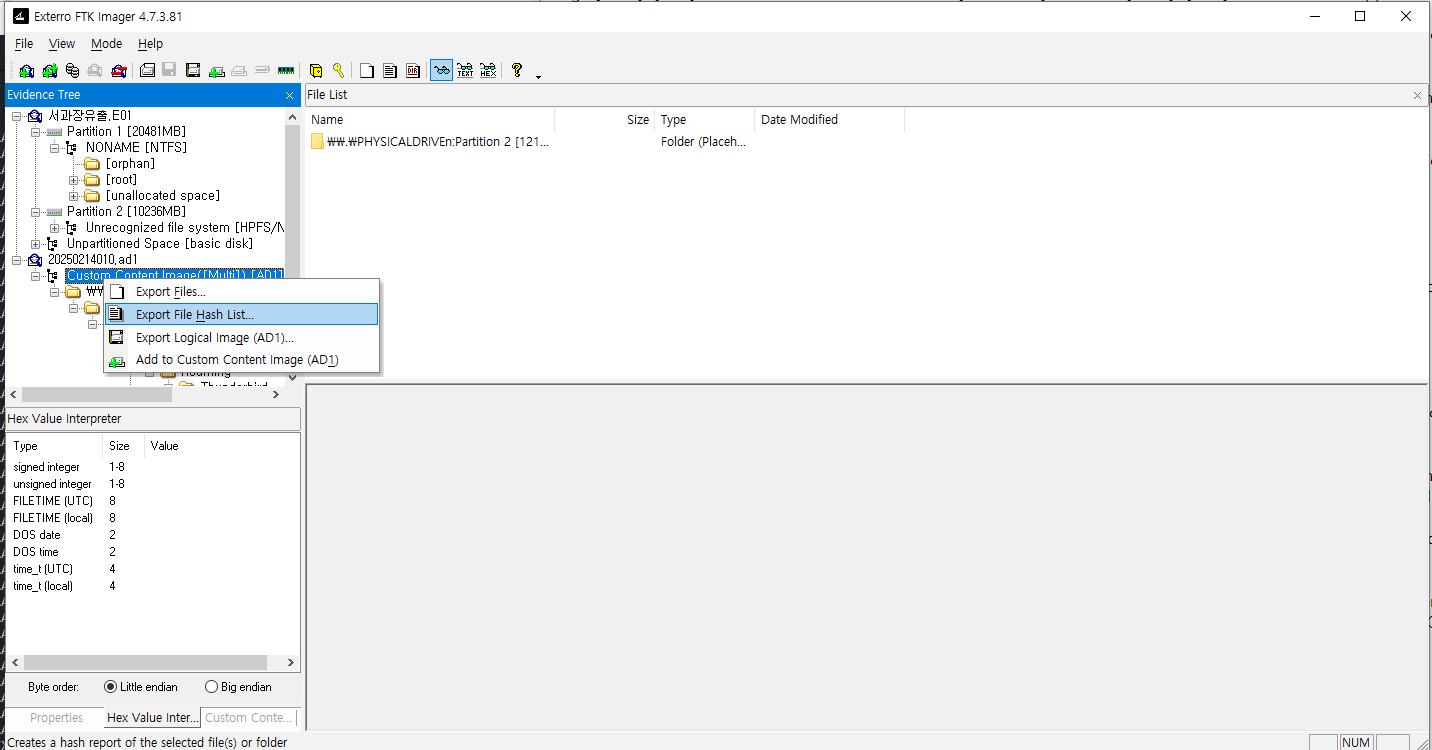The height and width of the screenshot is (750, 1432).
Task: Close the Evidence Tree panel
Action: (290, 95)
